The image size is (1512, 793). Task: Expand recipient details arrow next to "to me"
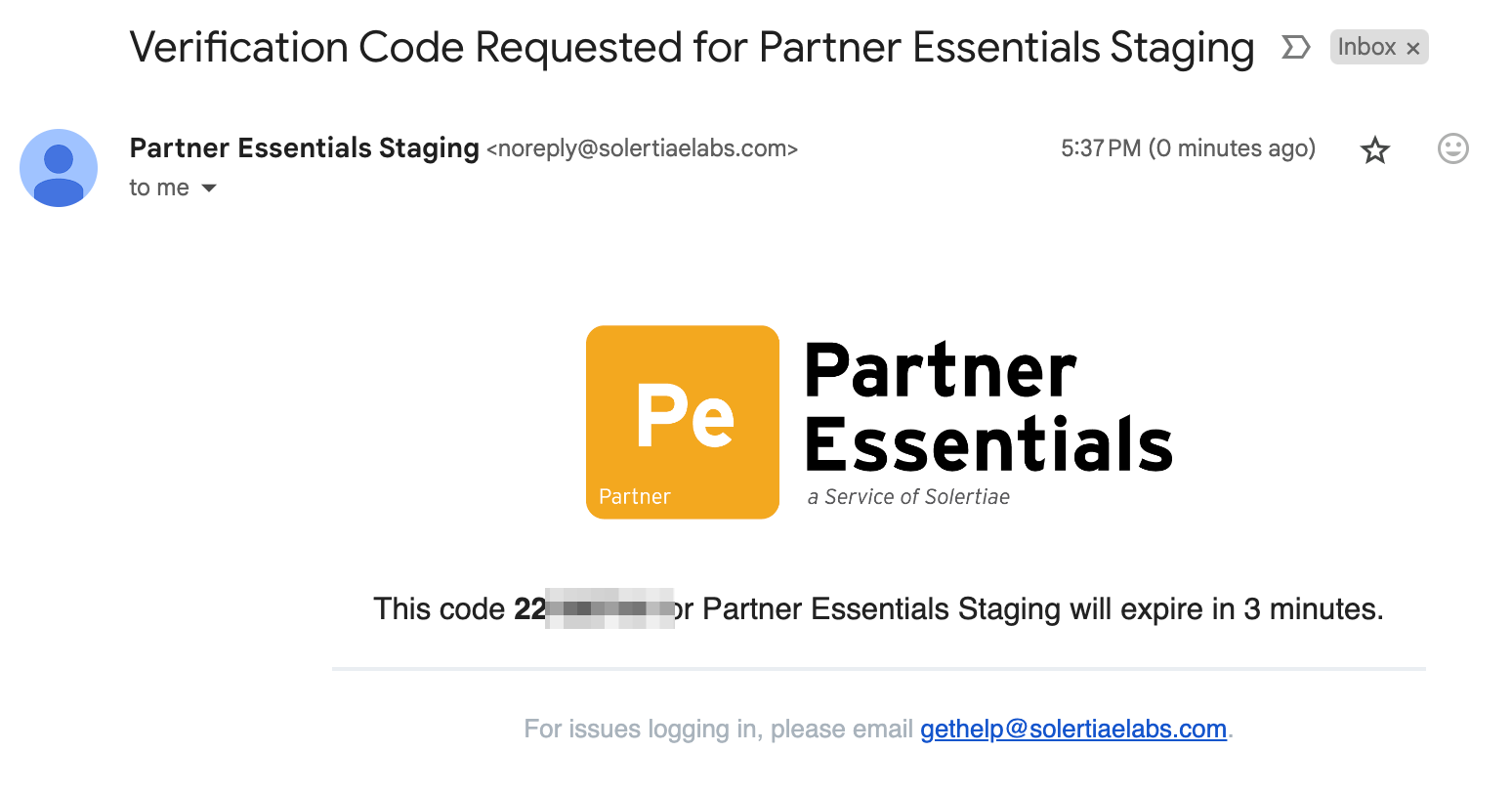pos(209,188)
